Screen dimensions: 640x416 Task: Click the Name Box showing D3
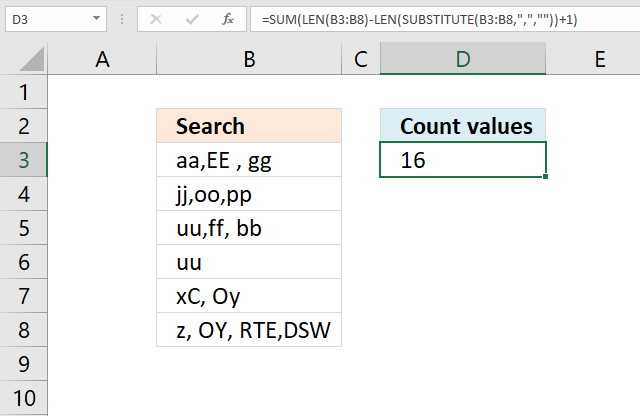point(45,19)
